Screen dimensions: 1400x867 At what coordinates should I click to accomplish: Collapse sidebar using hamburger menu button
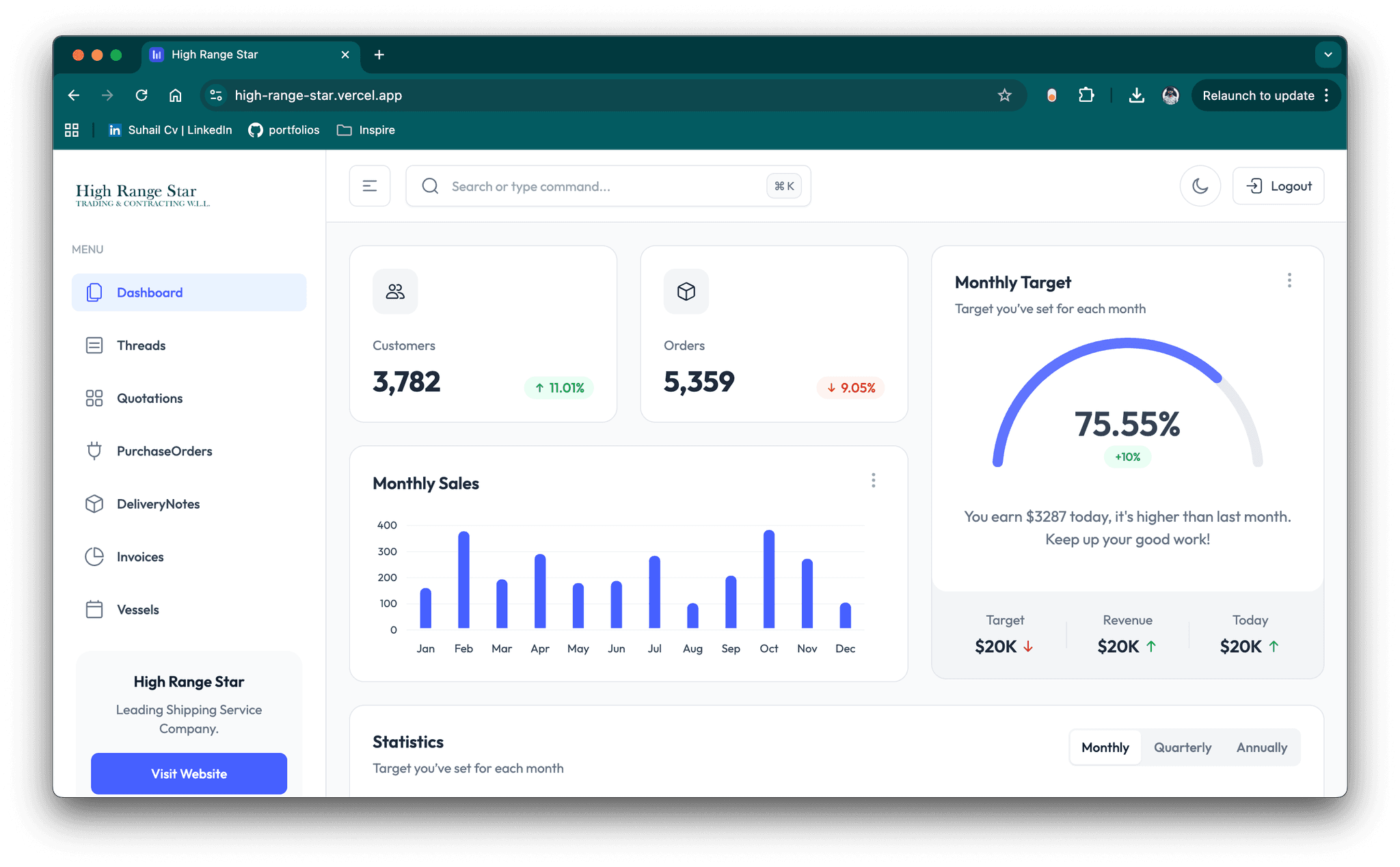(370, 186)
